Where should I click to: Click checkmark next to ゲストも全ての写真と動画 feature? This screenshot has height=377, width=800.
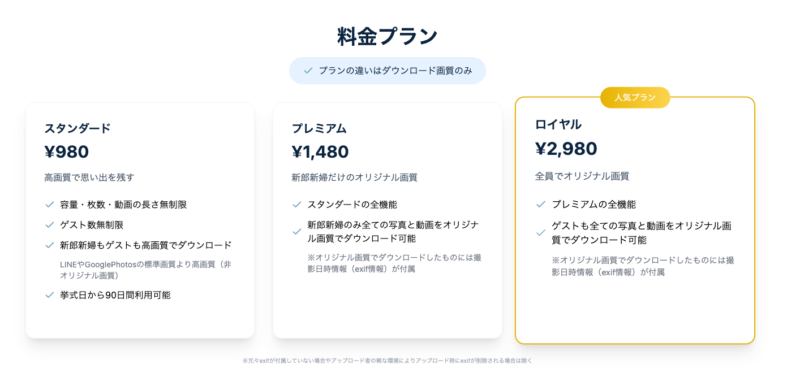pos(541,233)
